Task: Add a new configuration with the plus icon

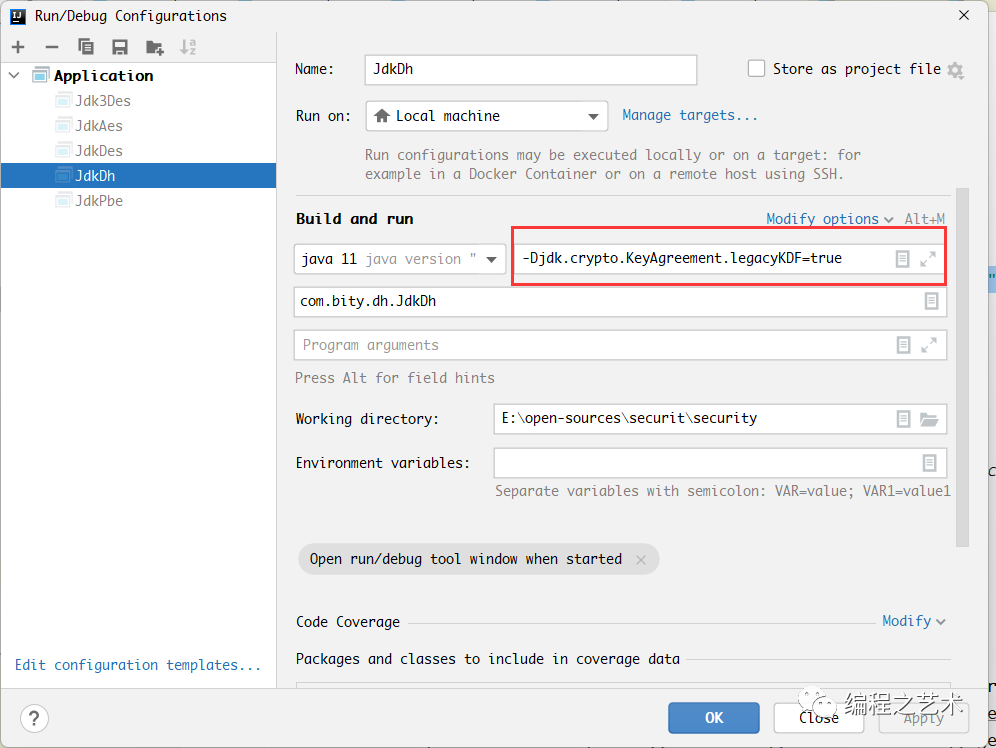Action: [18, 47]
